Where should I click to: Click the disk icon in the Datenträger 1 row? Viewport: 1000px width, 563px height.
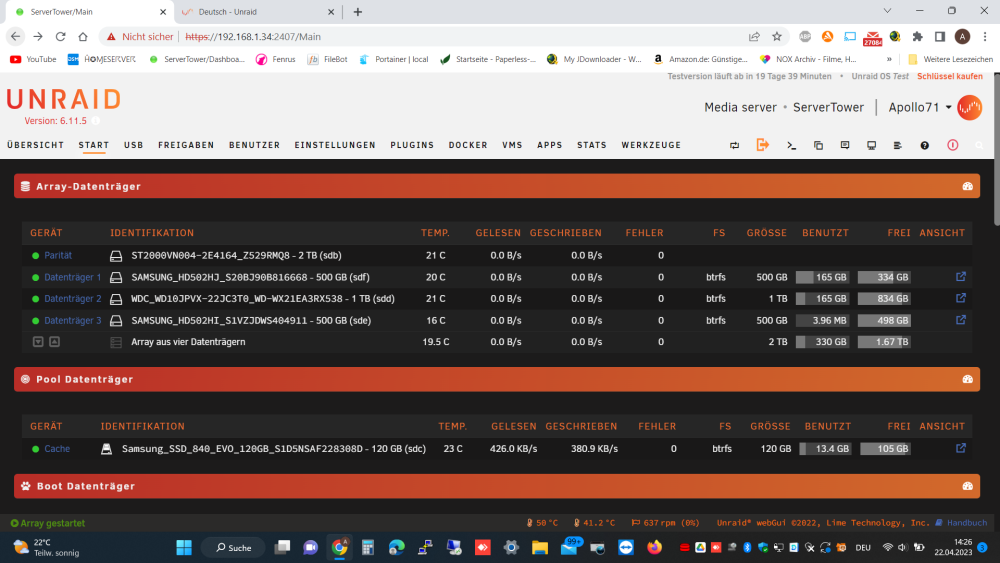[115, 277]
